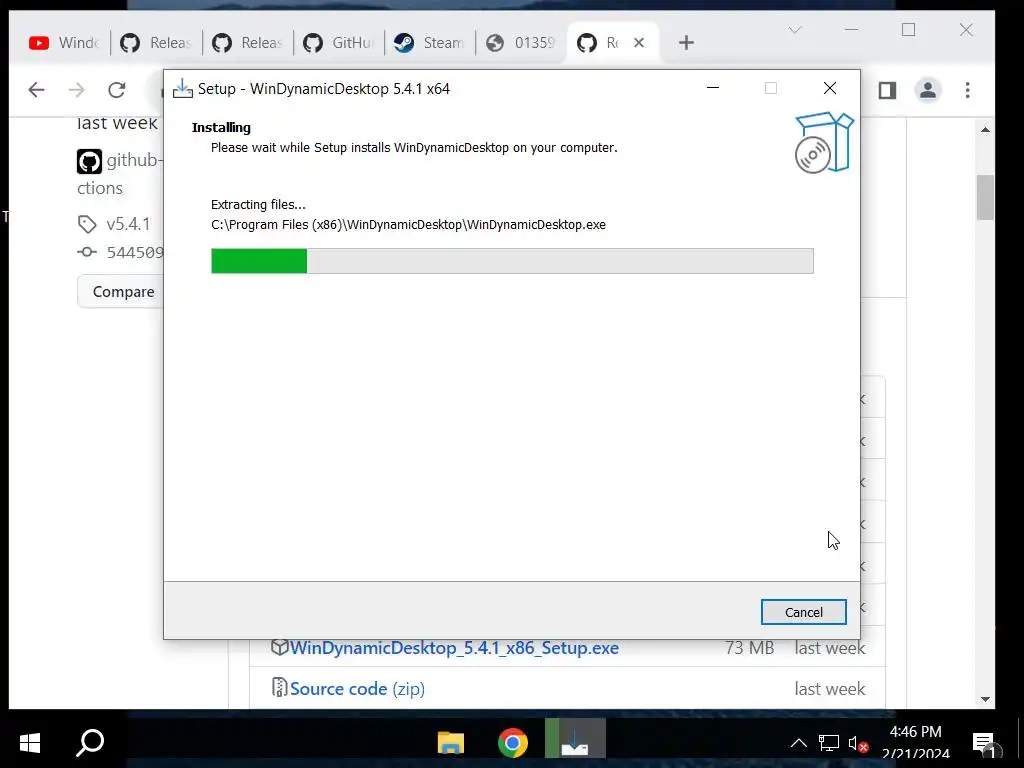
Task: Download WinDynamicDesktop_5.4.1_x86_Setup.exe
Action: (454, 648)
